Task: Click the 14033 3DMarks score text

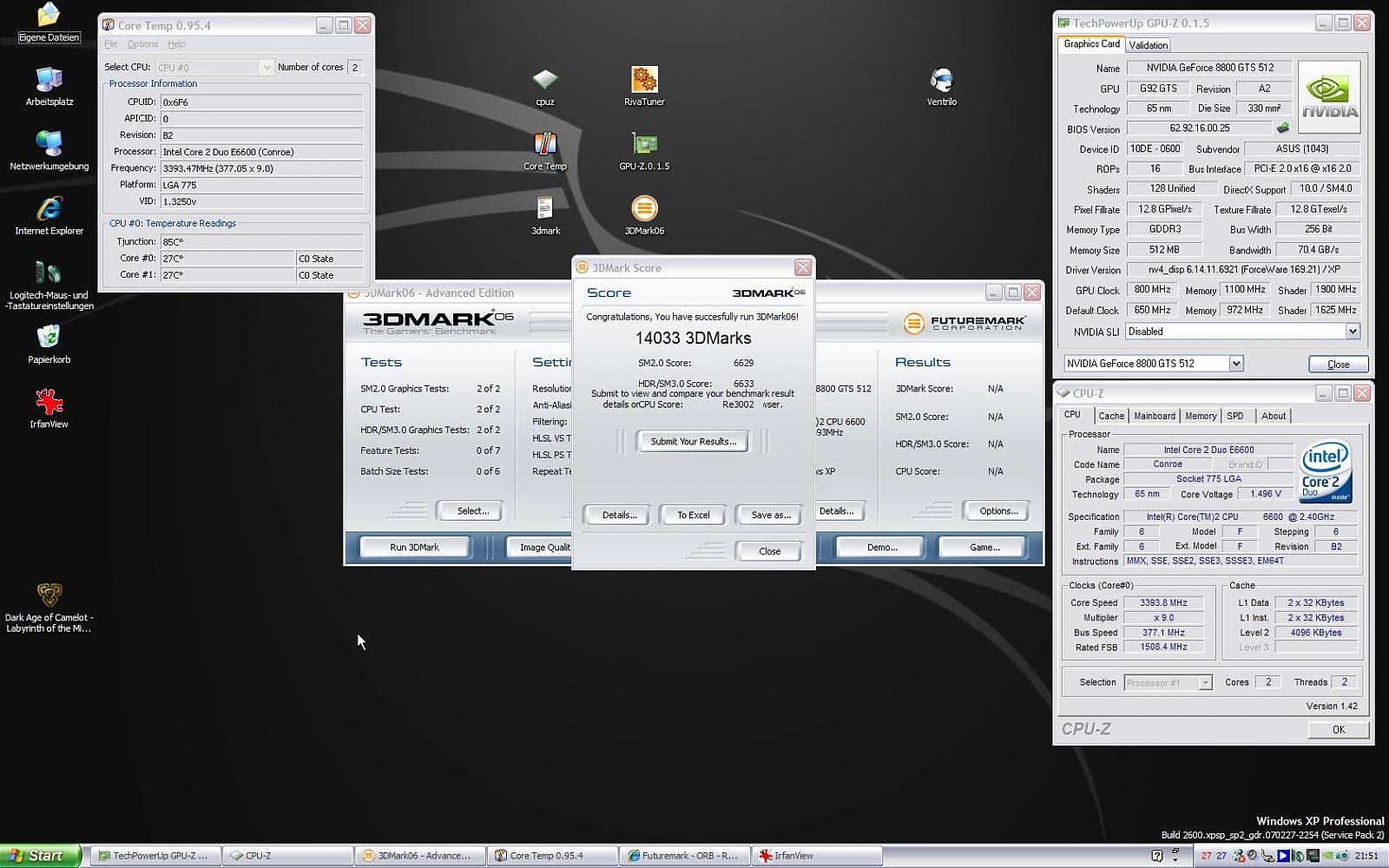Action: tap(694, 339)
